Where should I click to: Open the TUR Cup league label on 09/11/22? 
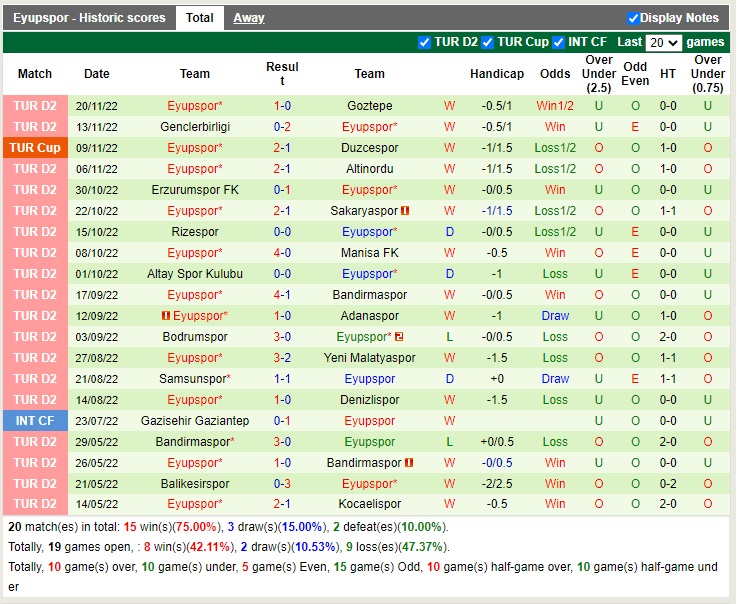tap(35, 148)
